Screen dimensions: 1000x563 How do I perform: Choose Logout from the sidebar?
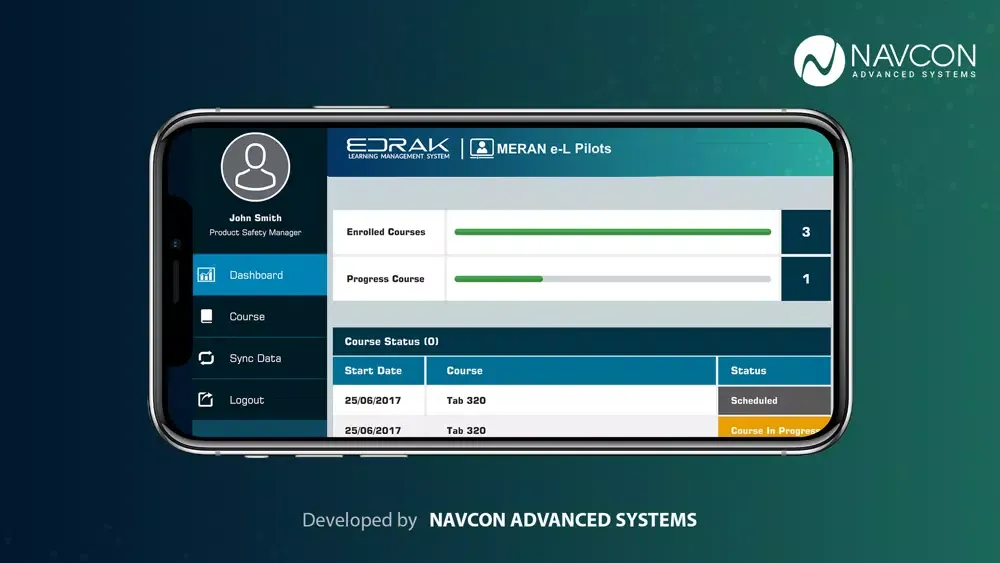[x=260, y=400]
